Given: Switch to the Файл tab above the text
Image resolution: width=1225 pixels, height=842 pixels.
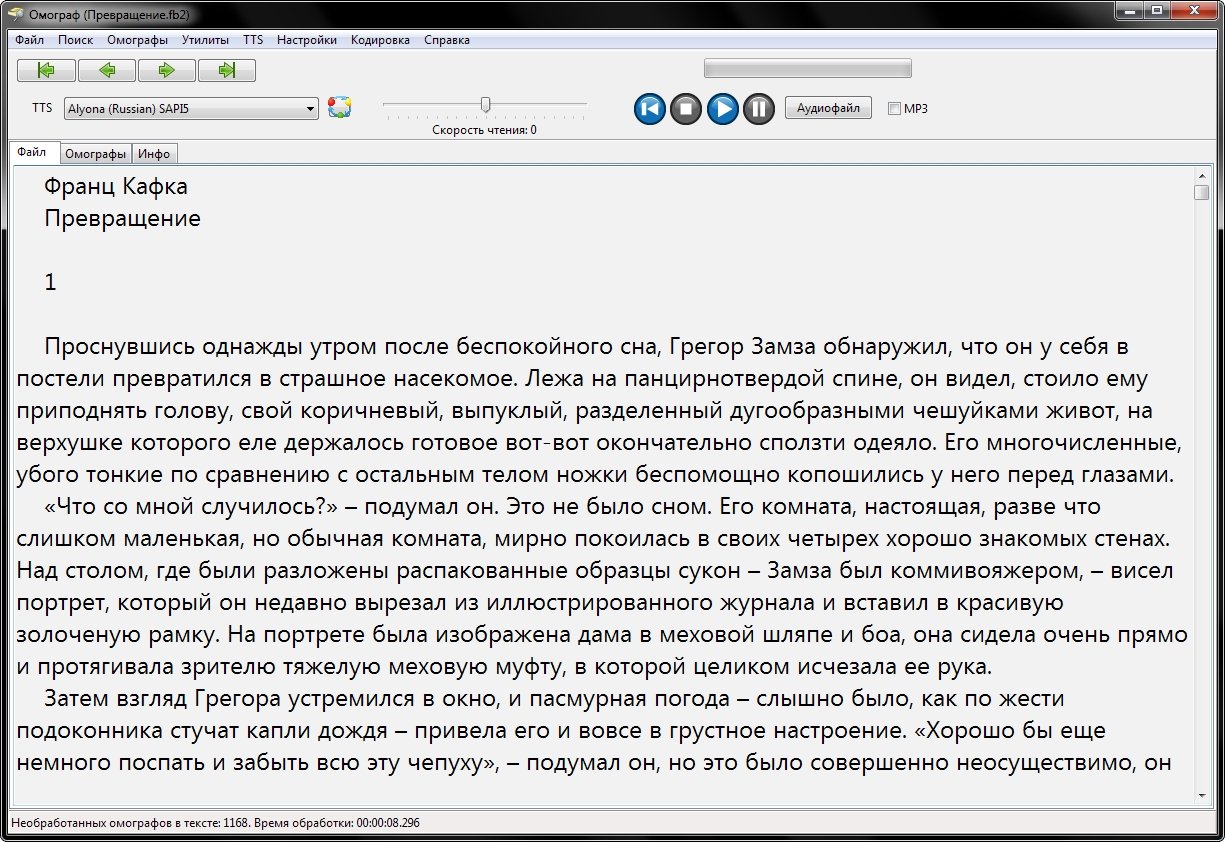Looking at the screenshot, I should click(x=33, y=152).
